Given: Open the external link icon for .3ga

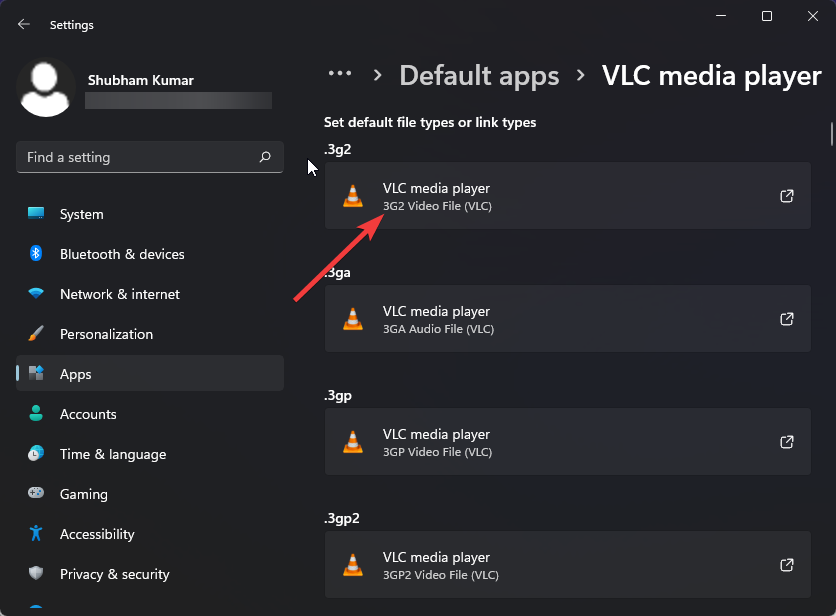Looking at the screenshot, I should point(787,319).
